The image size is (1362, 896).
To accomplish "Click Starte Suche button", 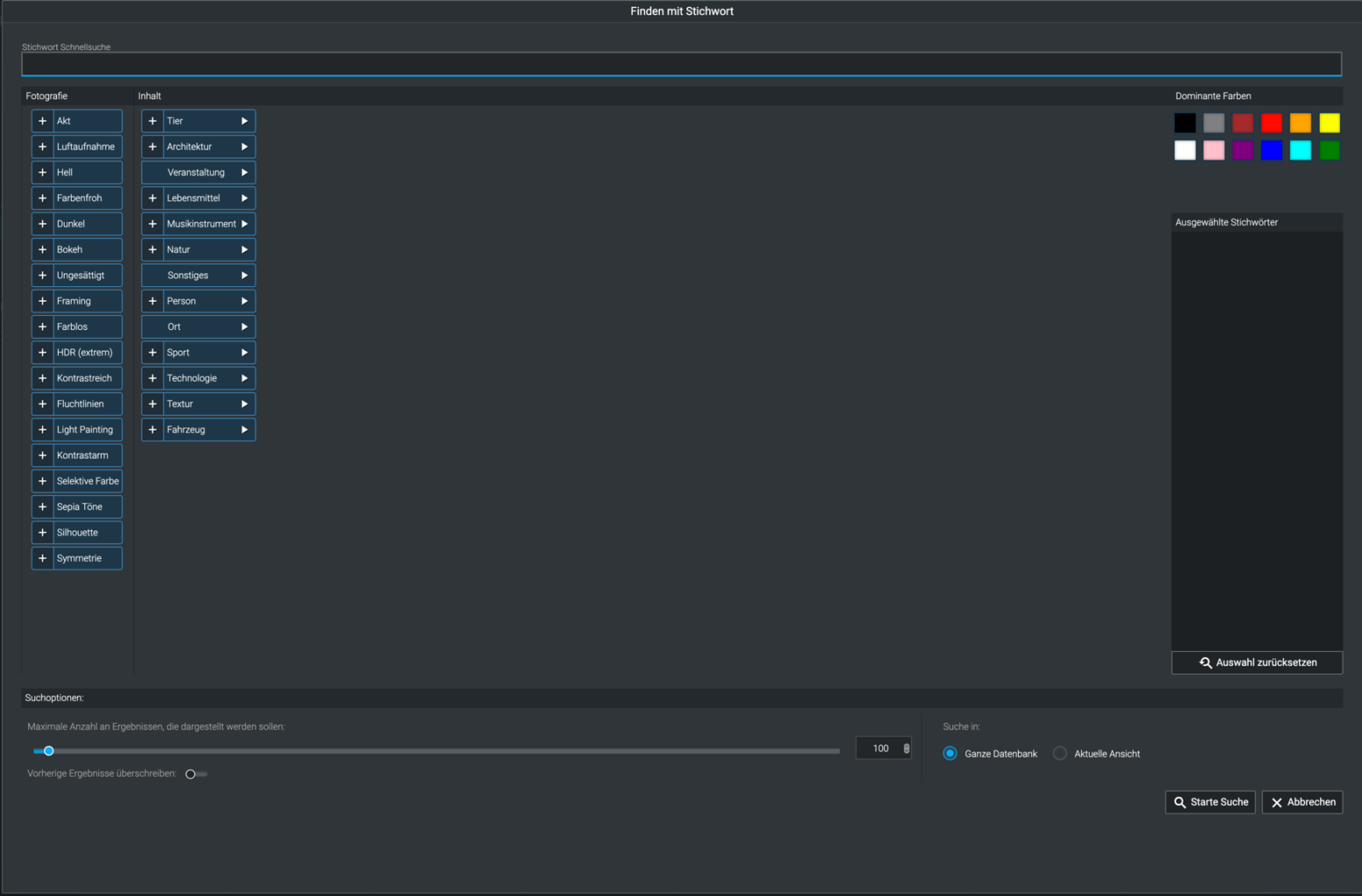I will pyautogui.click(x=1211, y=802).
